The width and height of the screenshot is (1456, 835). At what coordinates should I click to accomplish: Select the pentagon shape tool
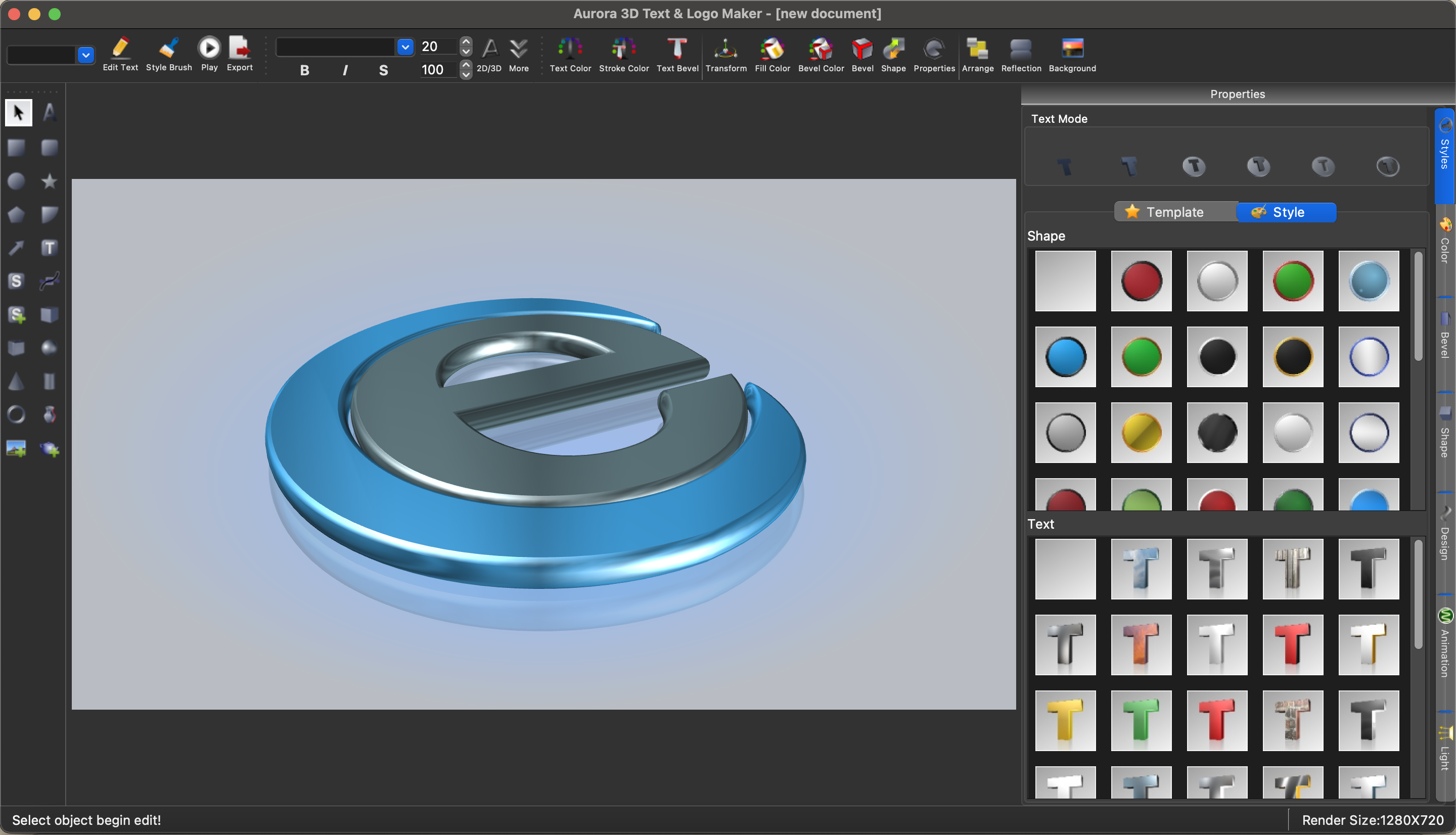(x=16, y=214)
